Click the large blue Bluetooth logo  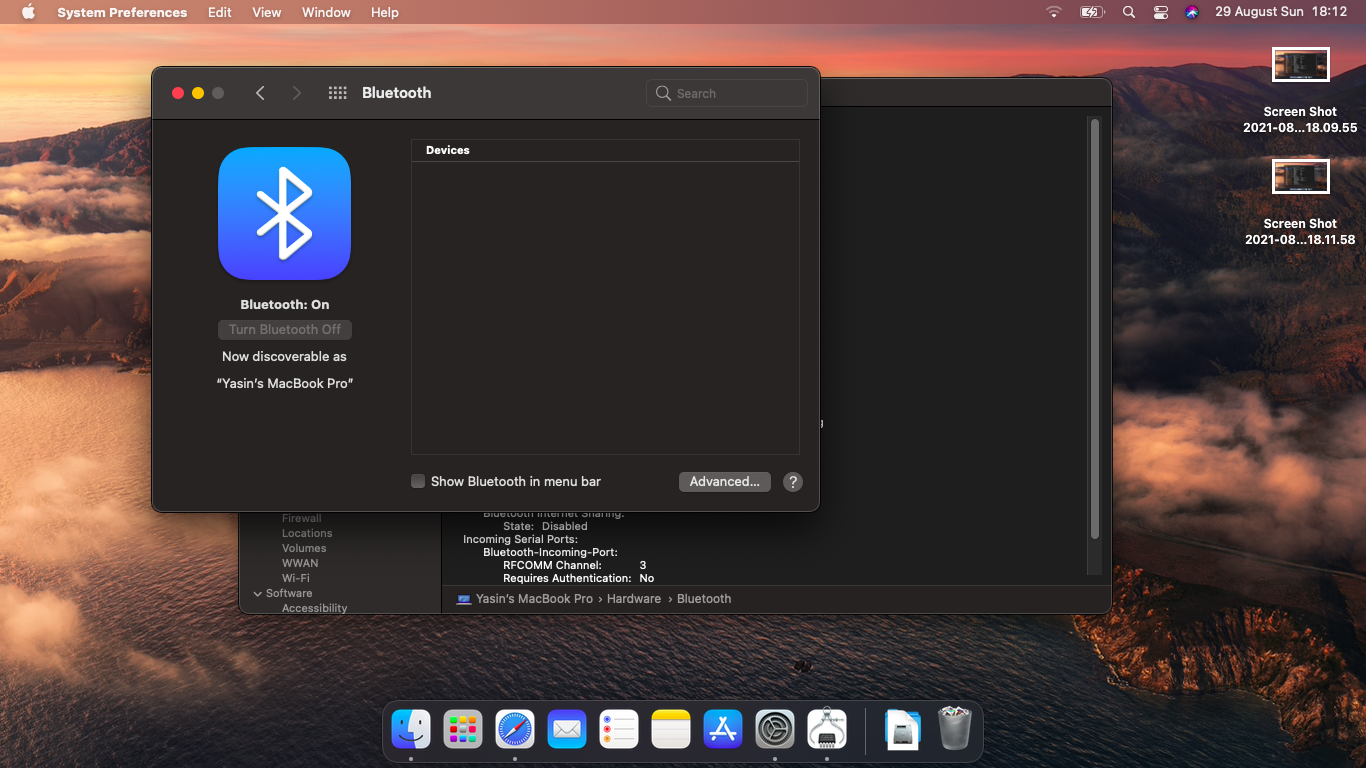click(x=284, y=213)
